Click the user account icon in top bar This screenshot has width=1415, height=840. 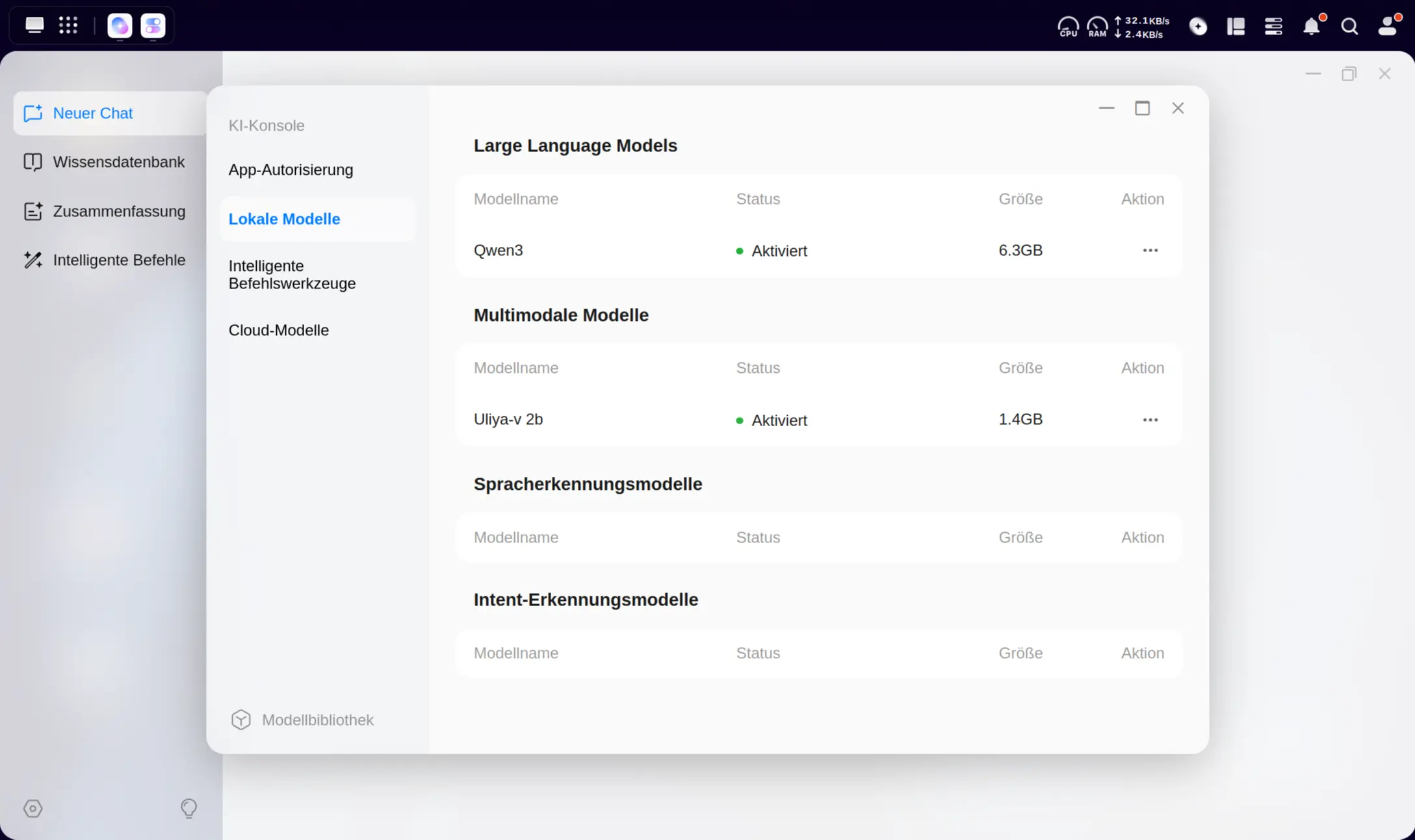click(1387, 26)
